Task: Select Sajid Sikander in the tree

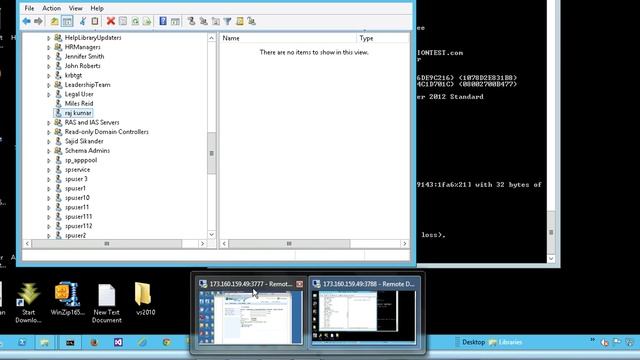Action: point(84,141)
